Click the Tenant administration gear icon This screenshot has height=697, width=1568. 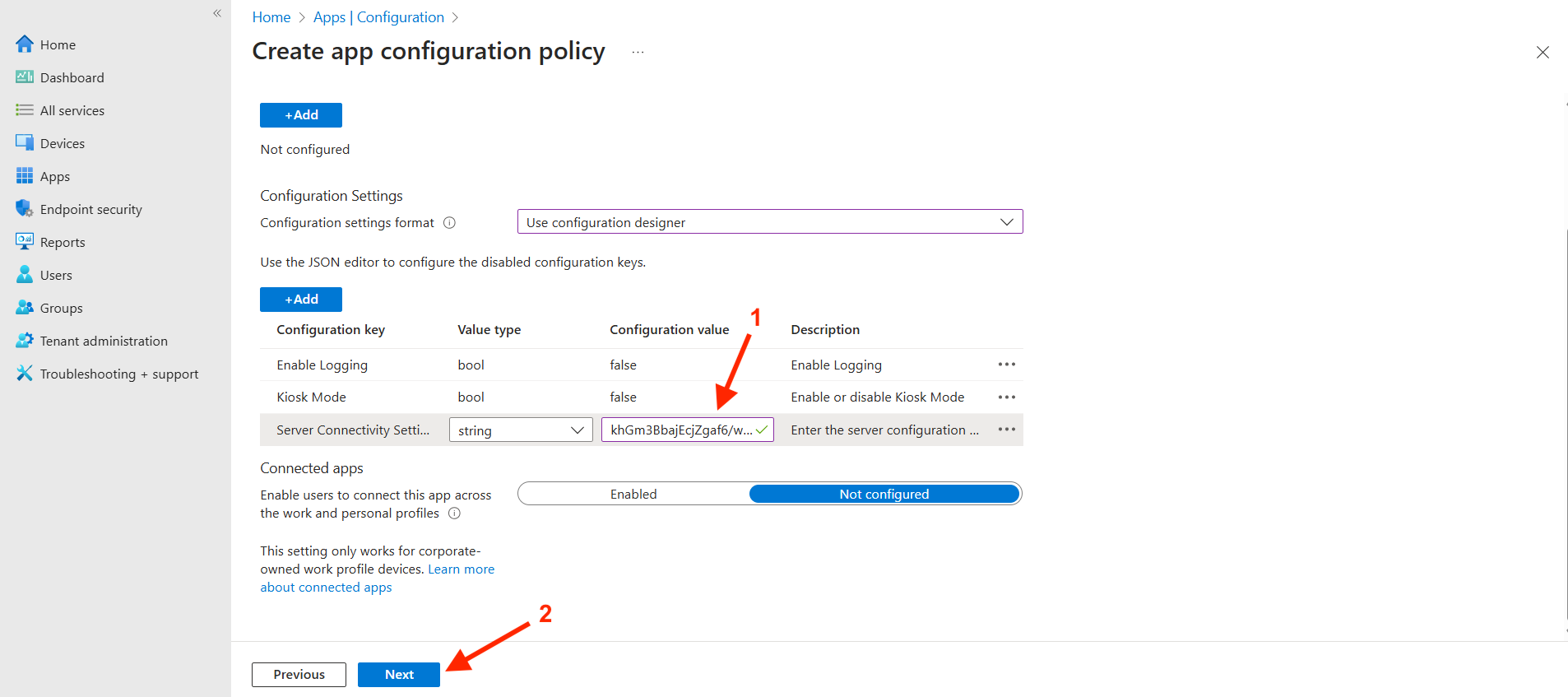click(x=25, y=341)
